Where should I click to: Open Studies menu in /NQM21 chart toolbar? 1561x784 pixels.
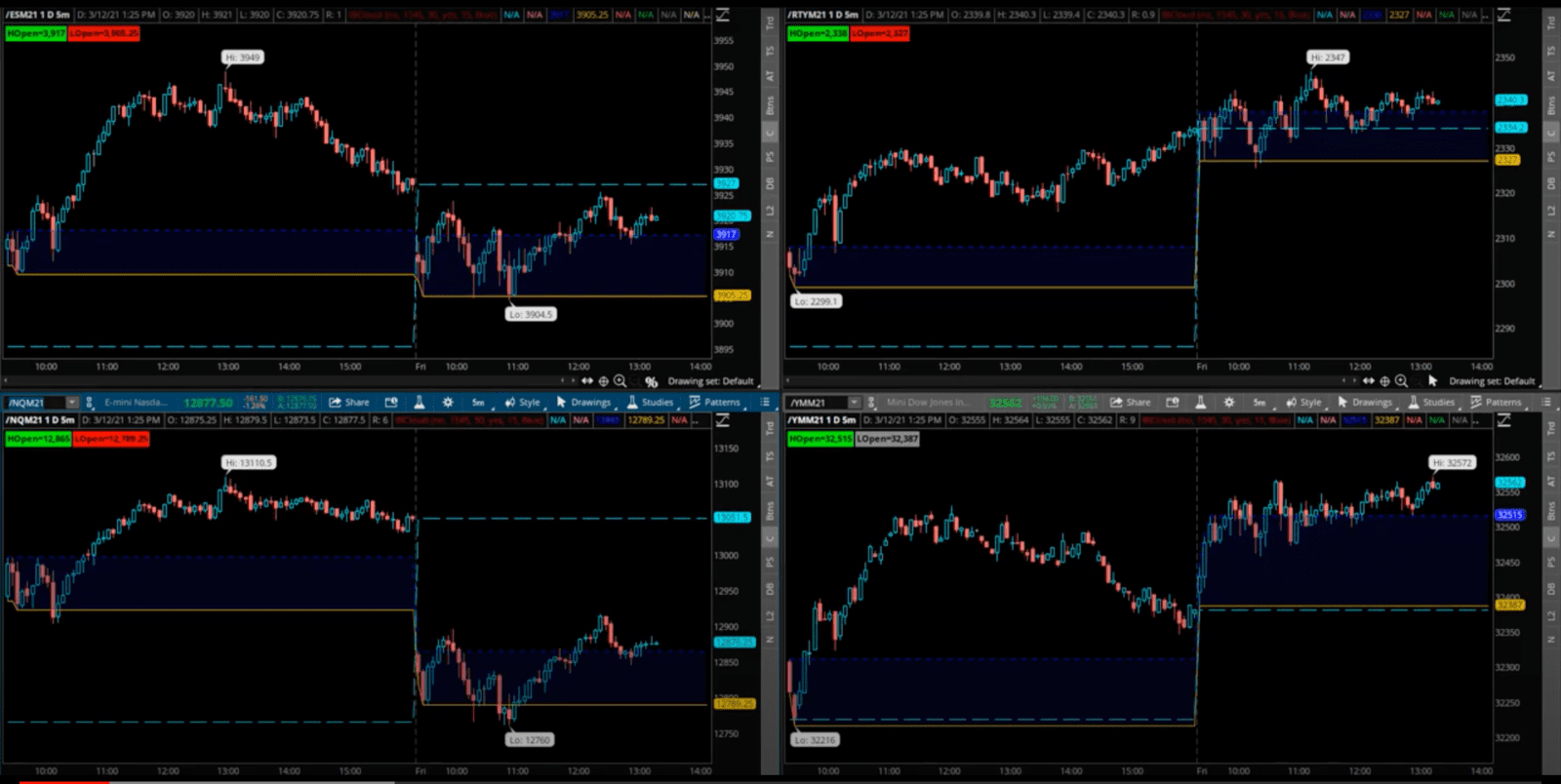pyautogui.click(x=651, y=402)
